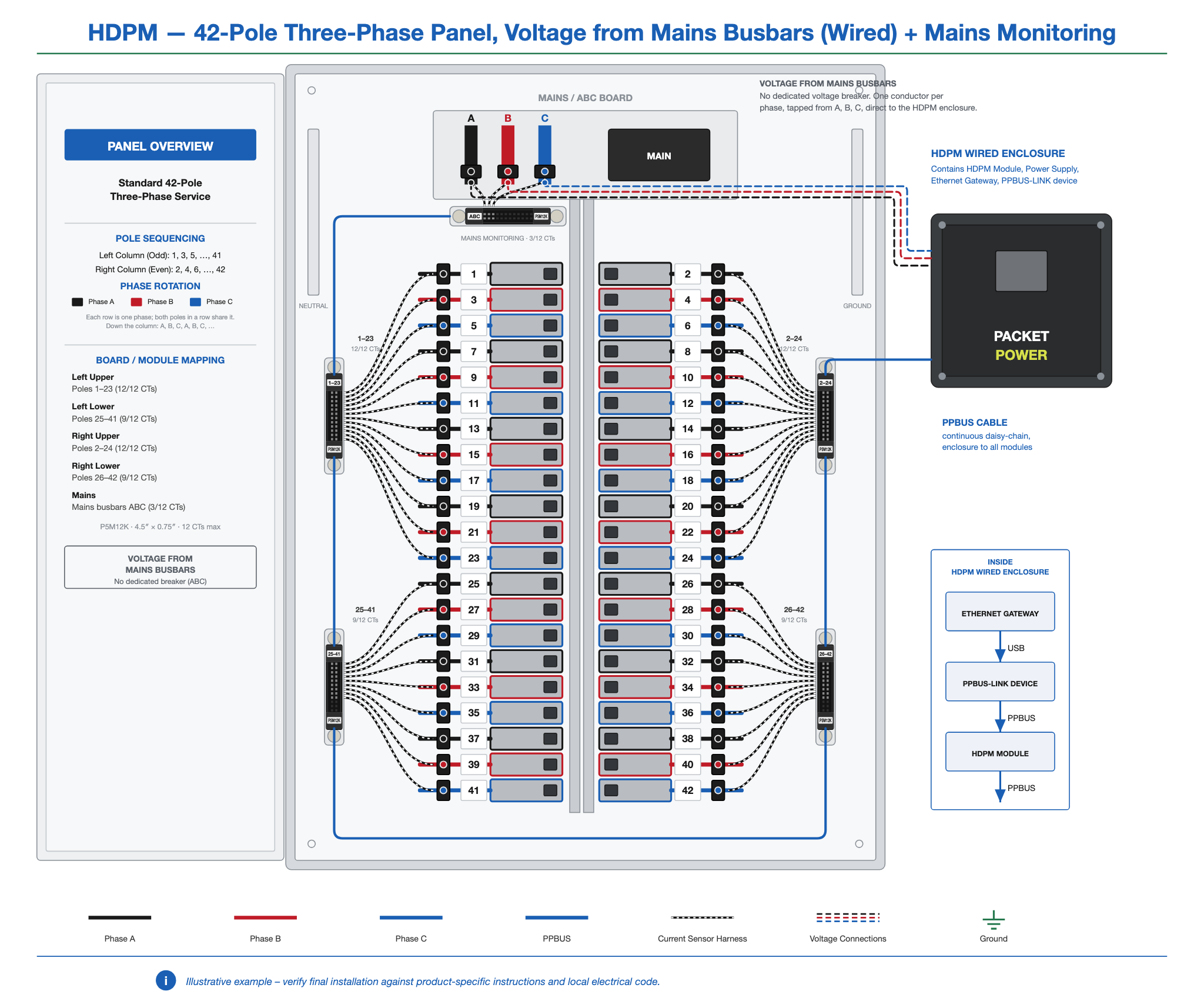Click the Packet Power enclosure display screen
Image resolution: width=1204 pixels, height=1008 pixels.
(x=1021, y=271)
